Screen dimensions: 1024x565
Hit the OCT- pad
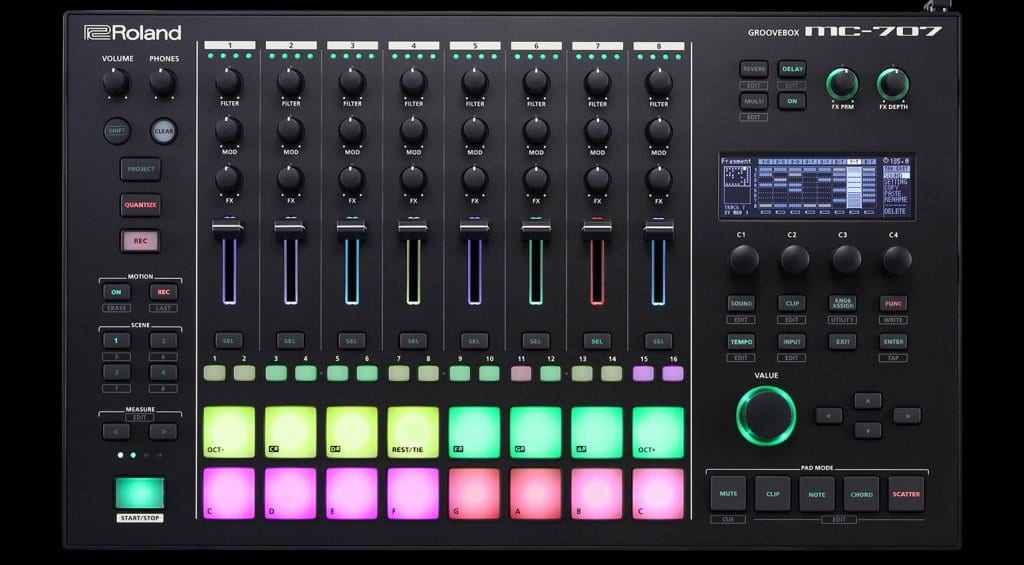pos(229,432)
